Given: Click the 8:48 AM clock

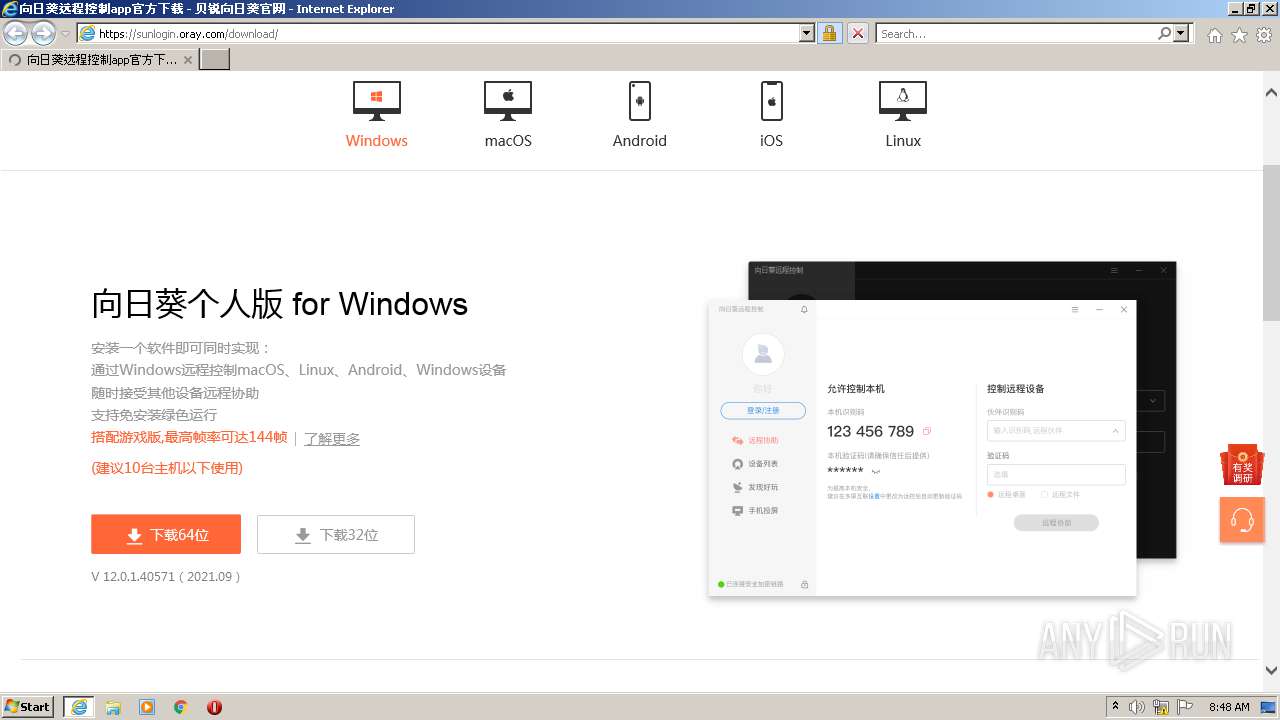Looking at the screenshot, I should pyautogui.click(x=1229, y=707).
